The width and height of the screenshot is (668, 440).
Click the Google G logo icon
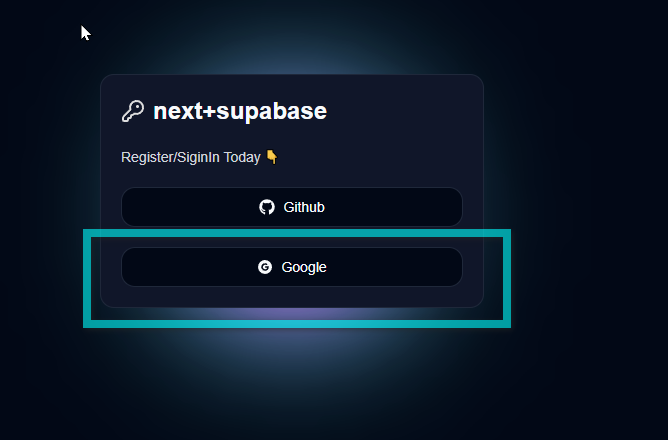(x=265, y=267)
